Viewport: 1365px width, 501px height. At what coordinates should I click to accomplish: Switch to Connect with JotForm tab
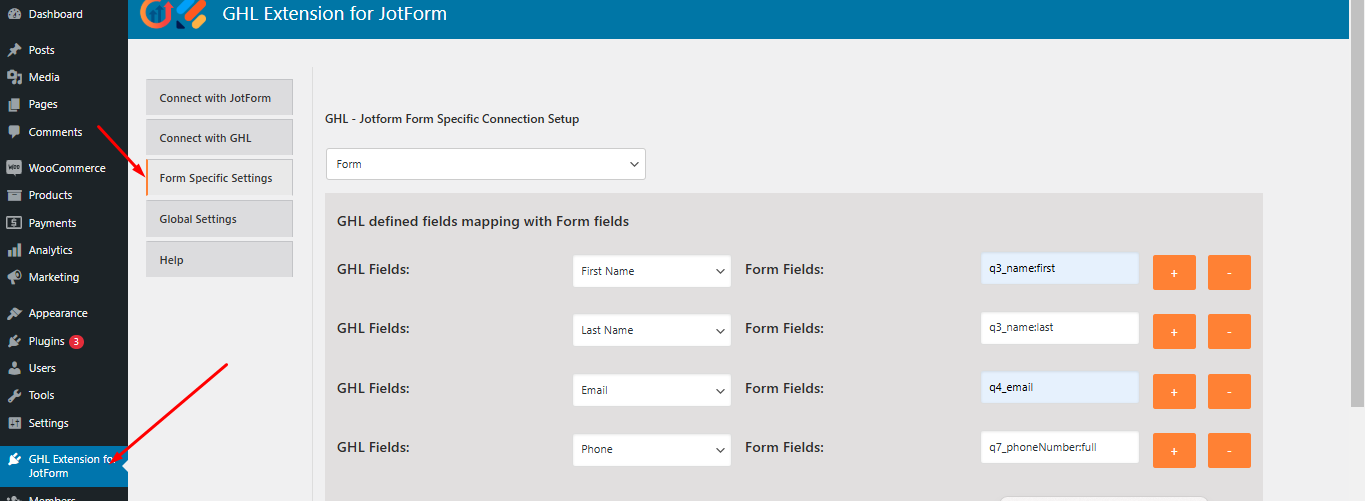[x=219, y=98]
